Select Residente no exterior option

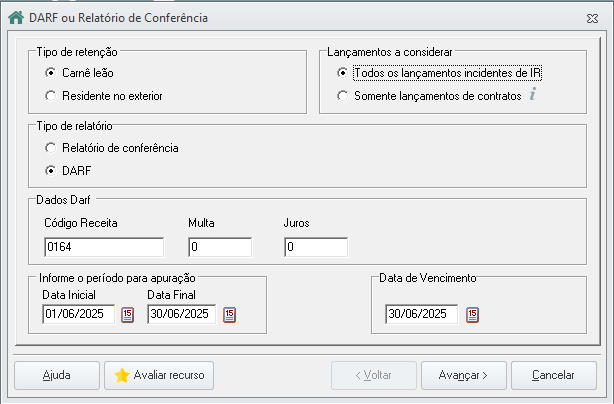pos(50,96)
